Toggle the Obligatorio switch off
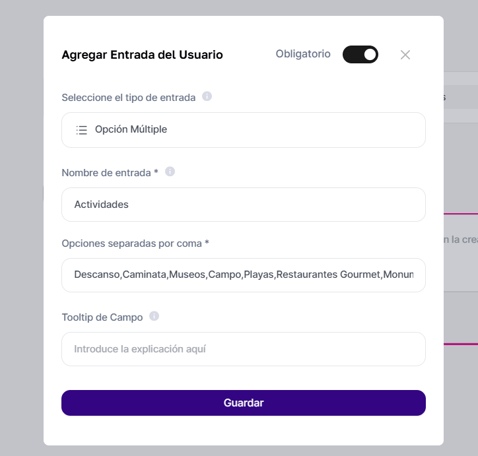This screenshot has width=478, height=456. tap(360, 54)
